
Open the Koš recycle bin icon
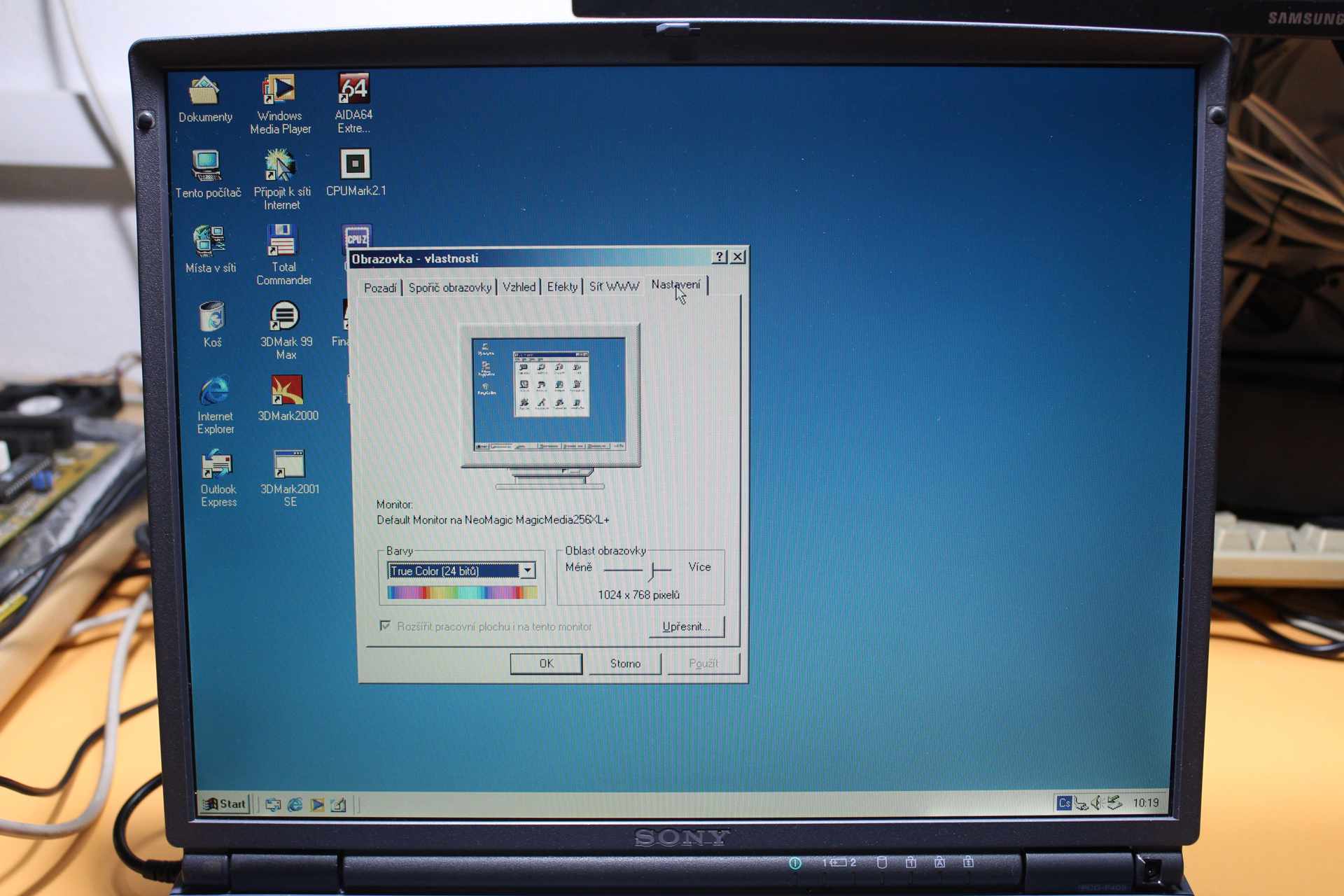[212, 325]
